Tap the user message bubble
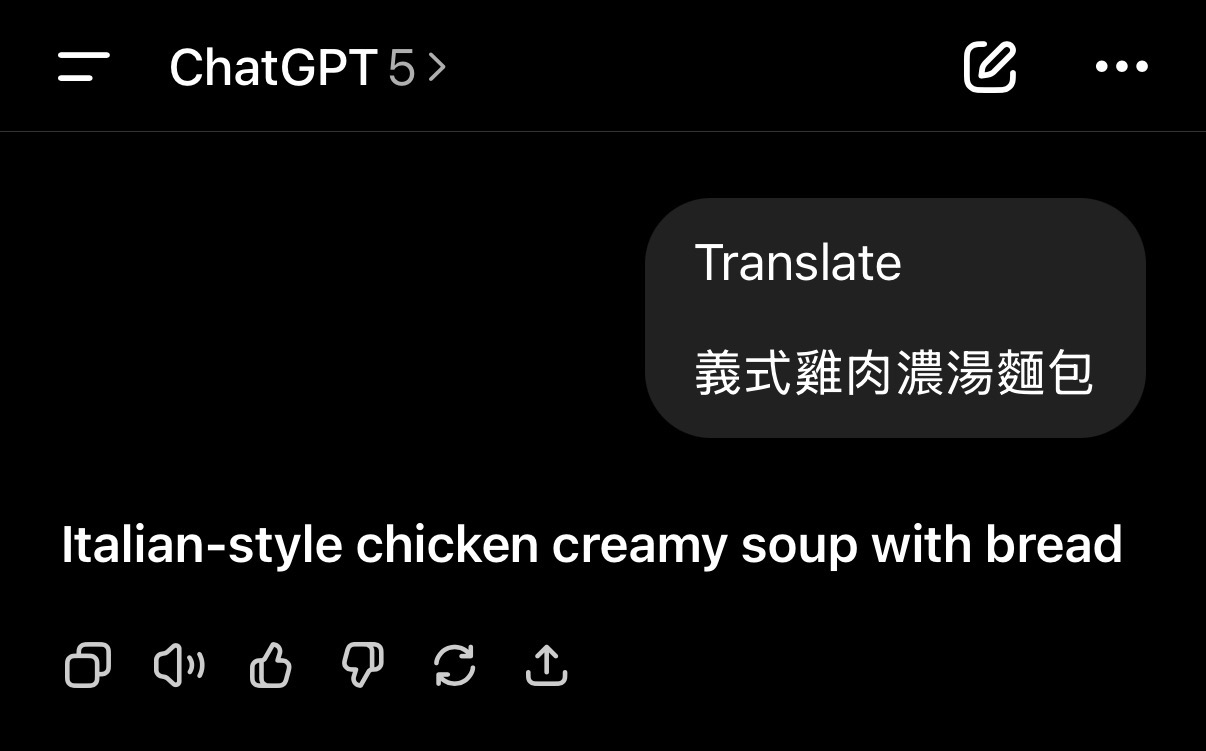The height and width of the screenshot is (751, 1206). point(895,318)
